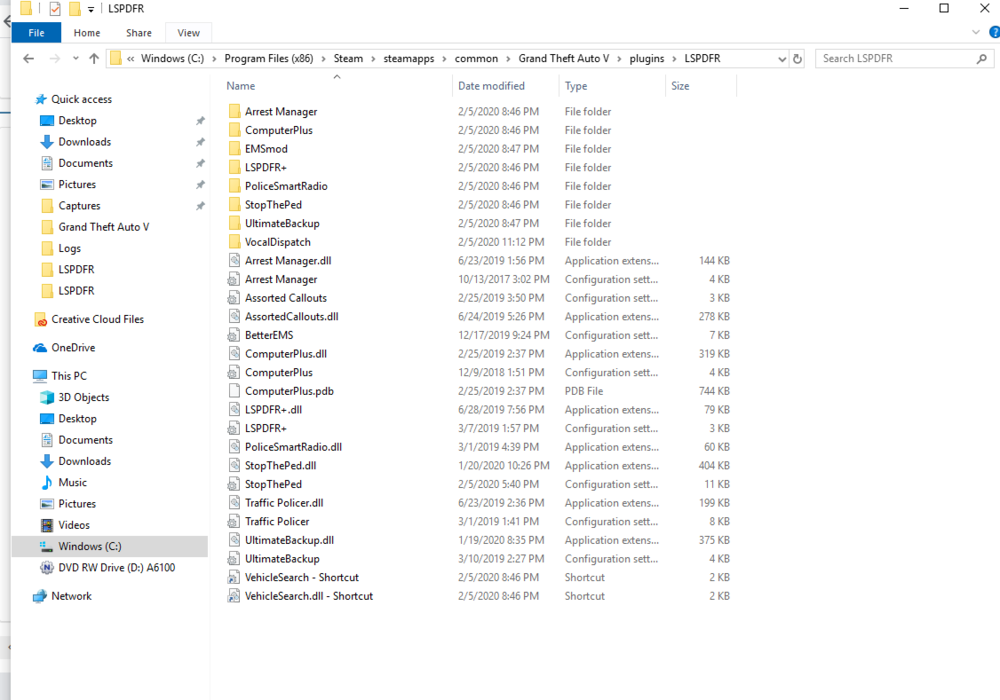The image size is (1000, 700).
Task: Refresh the LSPDFR folder view
Action: (797, 59)
